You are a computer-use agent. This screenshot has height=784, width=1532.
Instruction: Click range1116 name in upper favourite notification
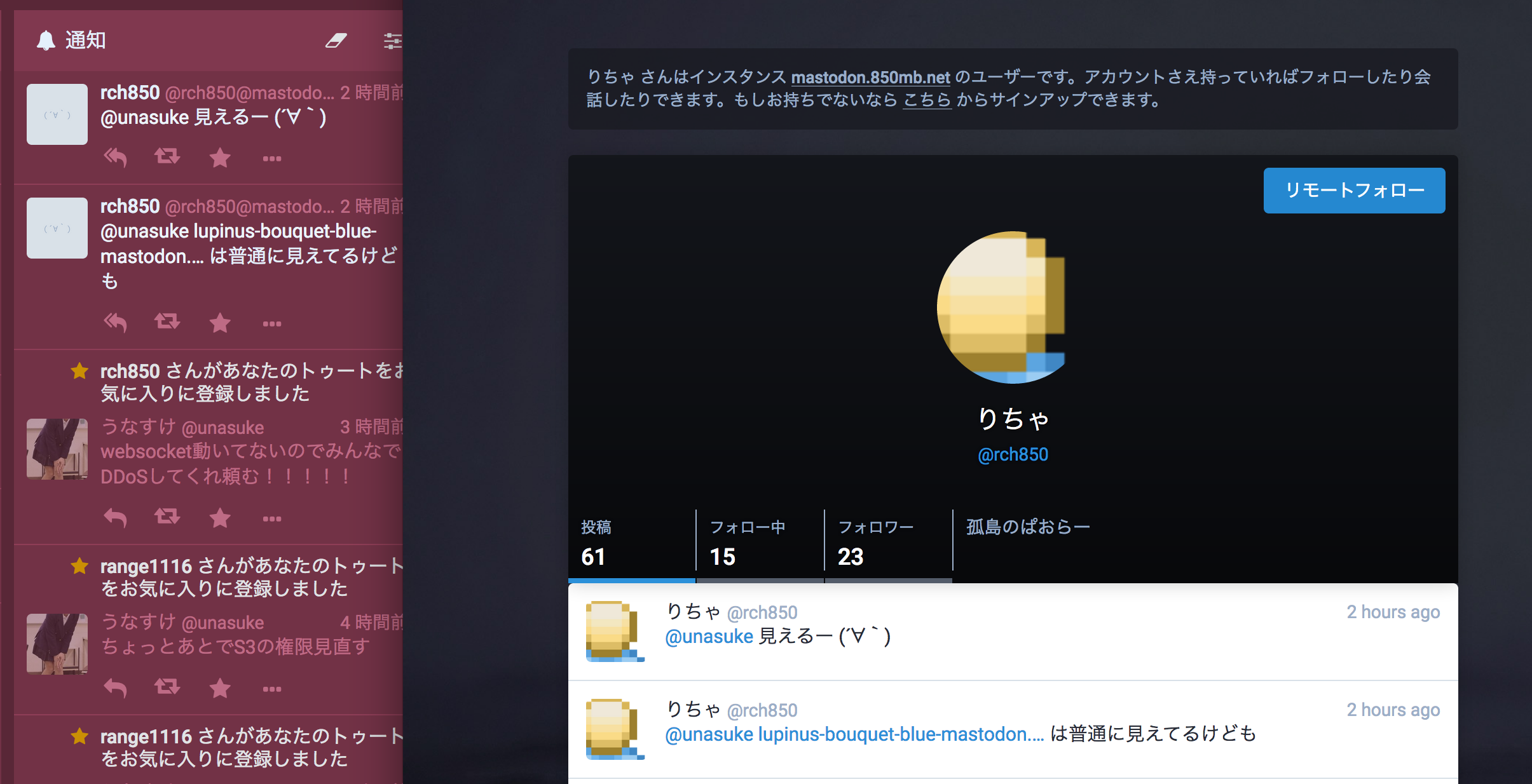(146, 566)
